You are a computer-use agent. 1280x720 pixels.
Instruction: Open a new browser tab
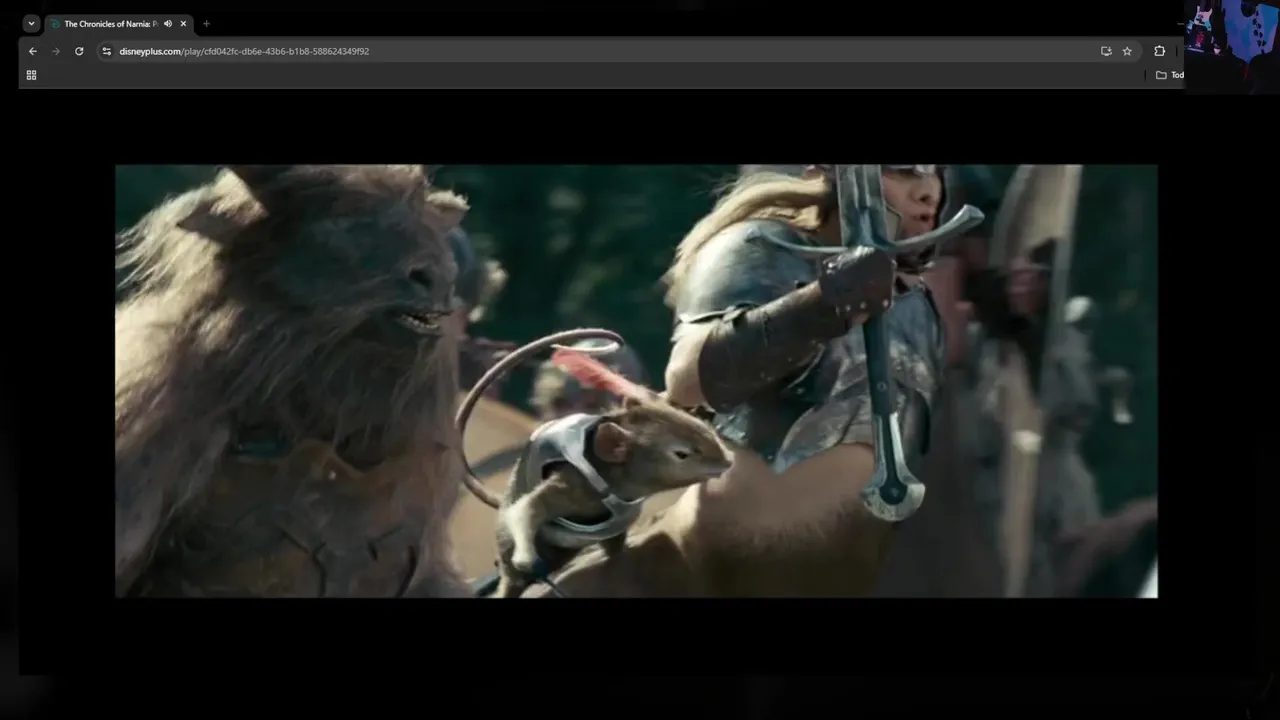coord(206,23)
